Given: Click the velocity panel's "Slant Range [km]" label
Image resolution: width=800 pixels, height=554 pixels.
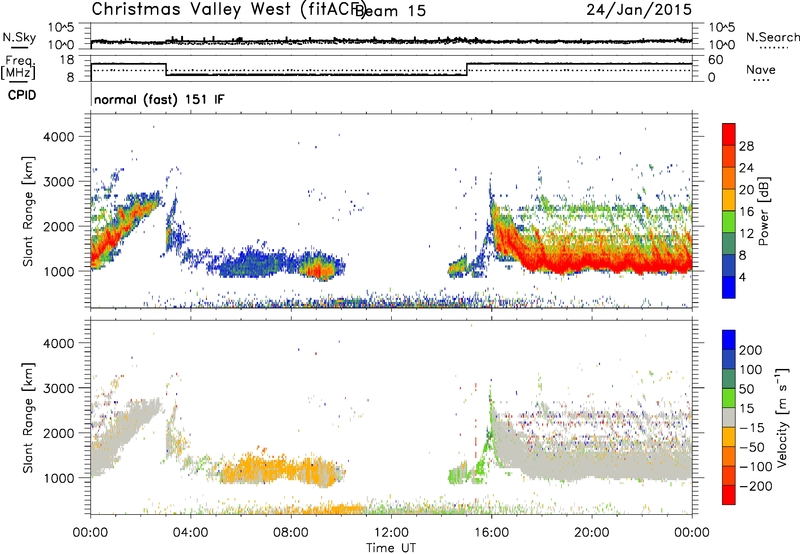Looking at the screenshot, I should (28, 418).
